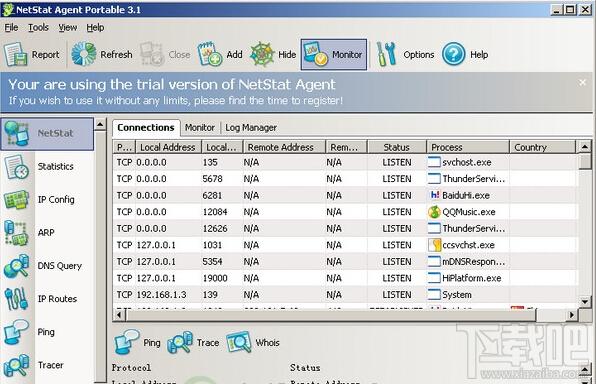The height and width of the screenshot is (384, 596).
Task: Click the Ping button below connections
Action: 138,343
